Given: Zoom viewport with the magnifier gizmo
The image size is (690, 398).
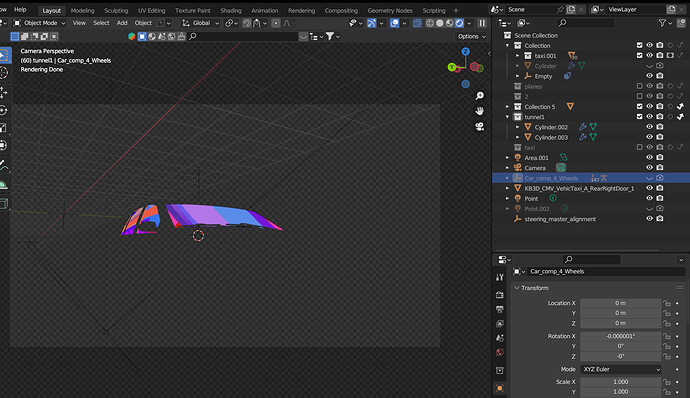Looking at the screenshot, I should coord(480,96).
